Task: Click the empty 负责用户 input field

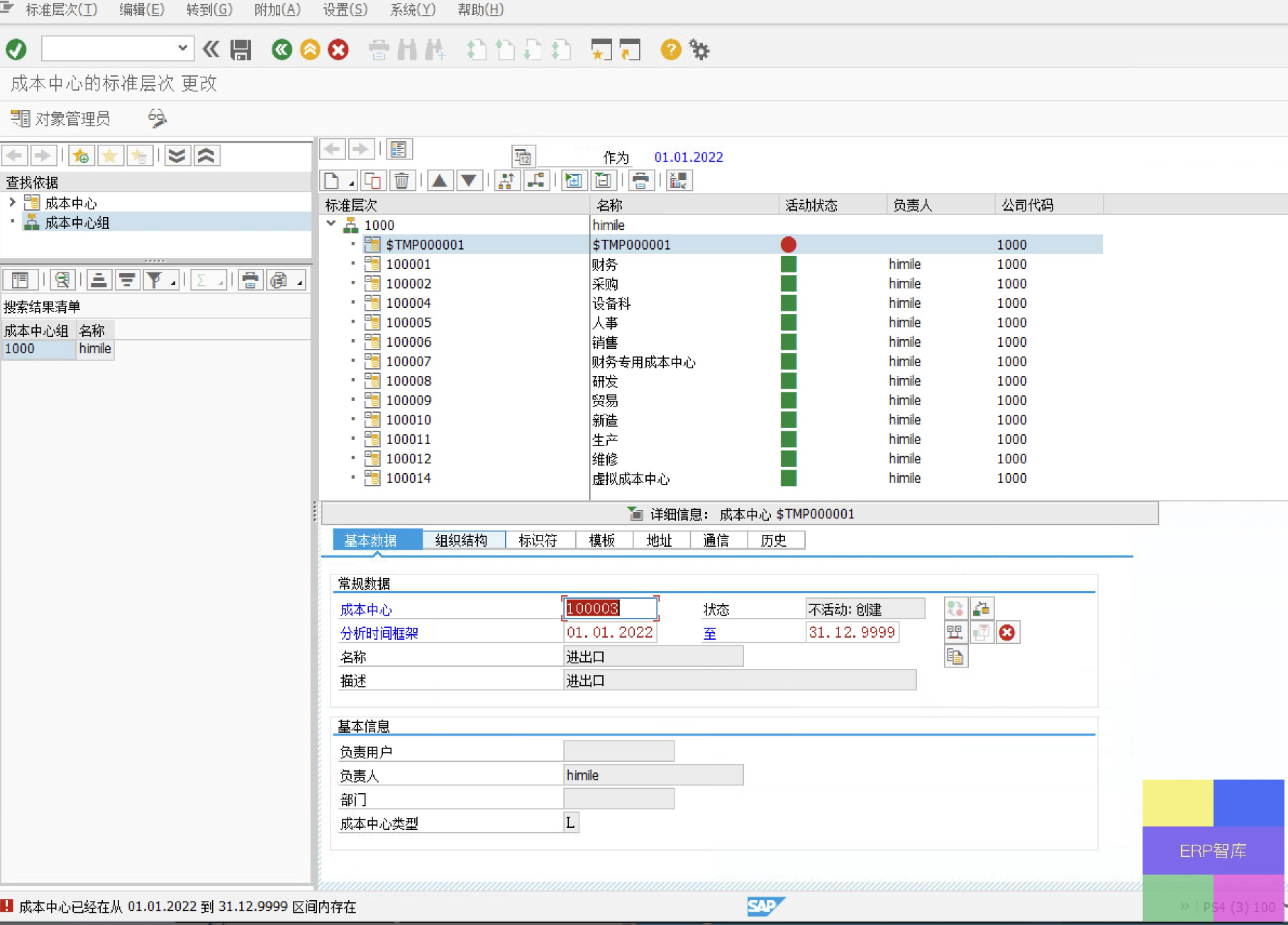Action: (x=618, y=751)
